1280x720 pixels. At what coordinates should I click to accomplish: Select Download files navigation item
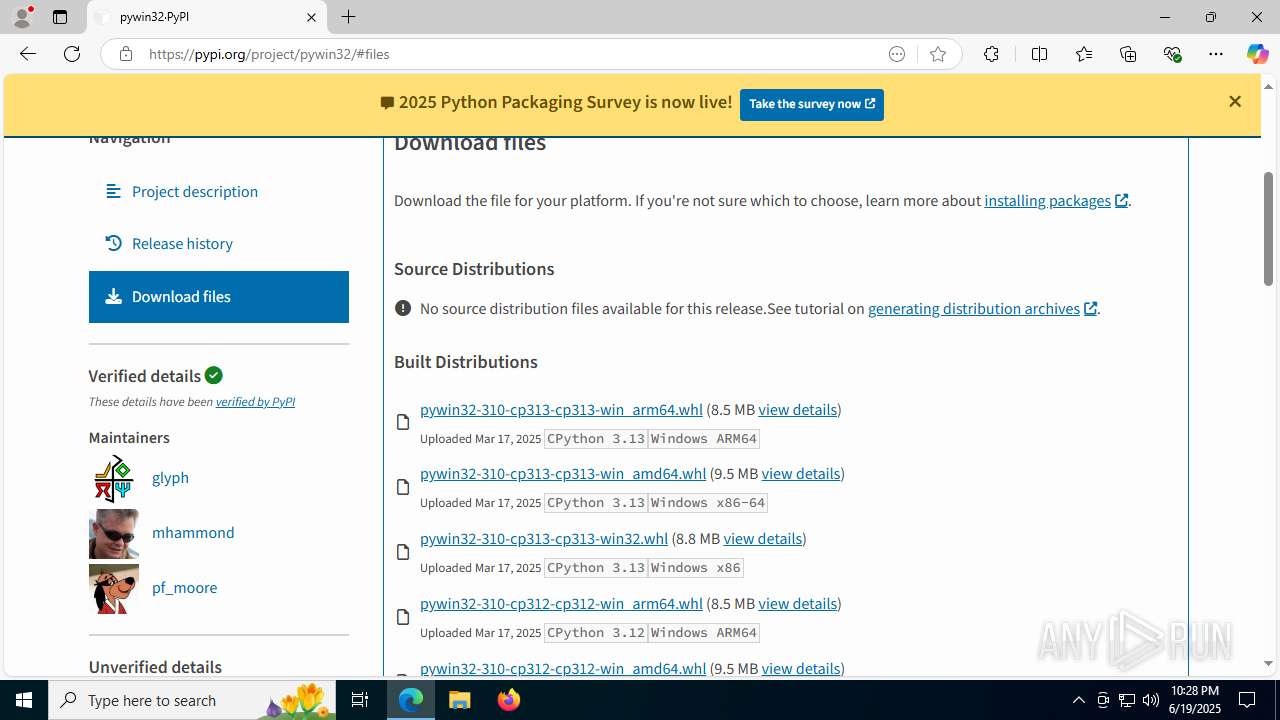pos(218,297)
